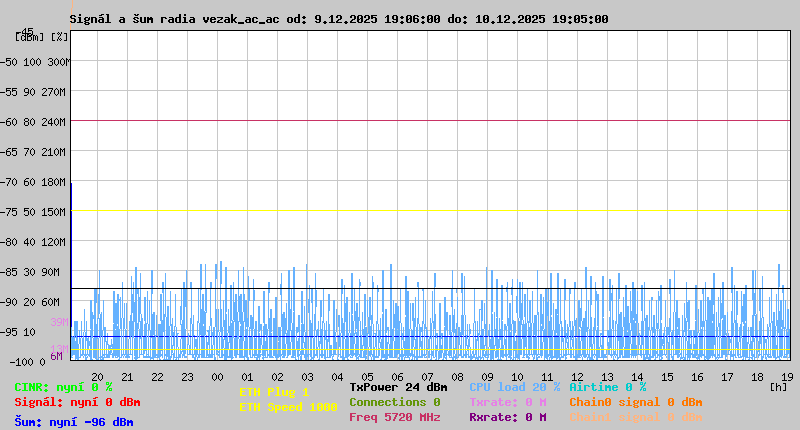
Task: Click the [dBm] unit label on y-axis
Action: coord(29,37)
